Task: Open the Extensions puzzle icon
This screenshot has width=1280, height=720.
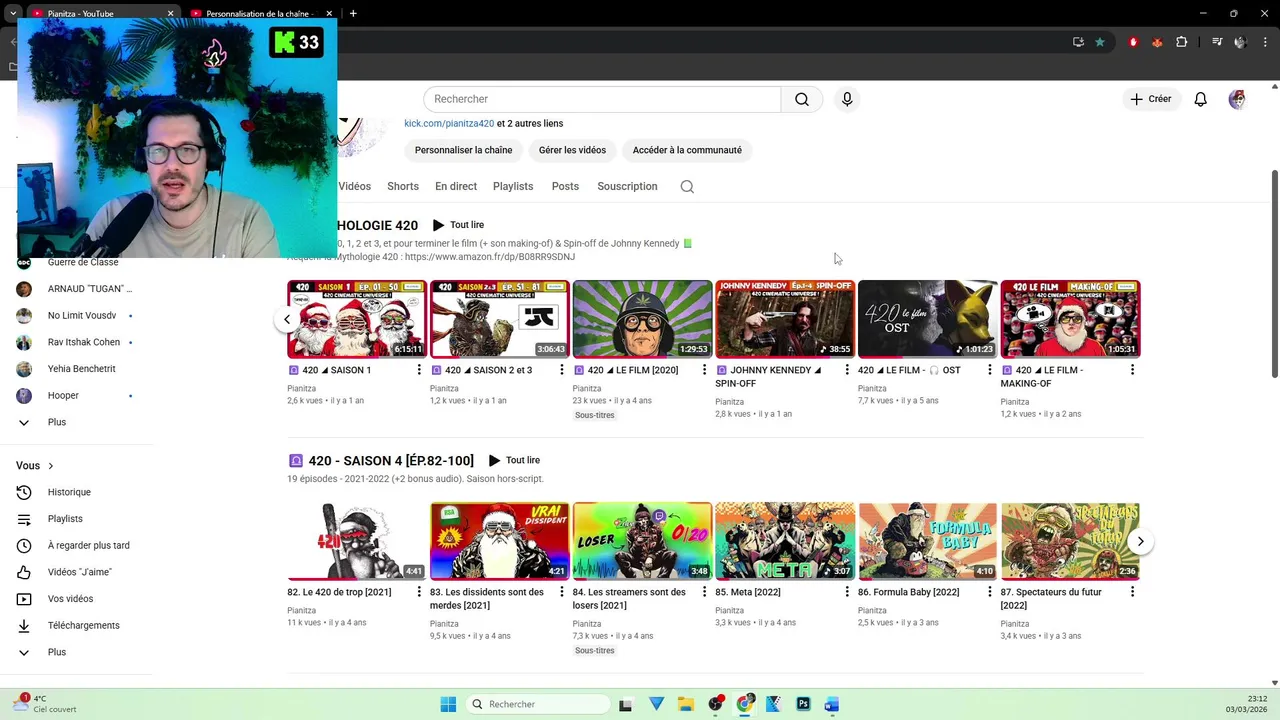Action: point(1182,42)
